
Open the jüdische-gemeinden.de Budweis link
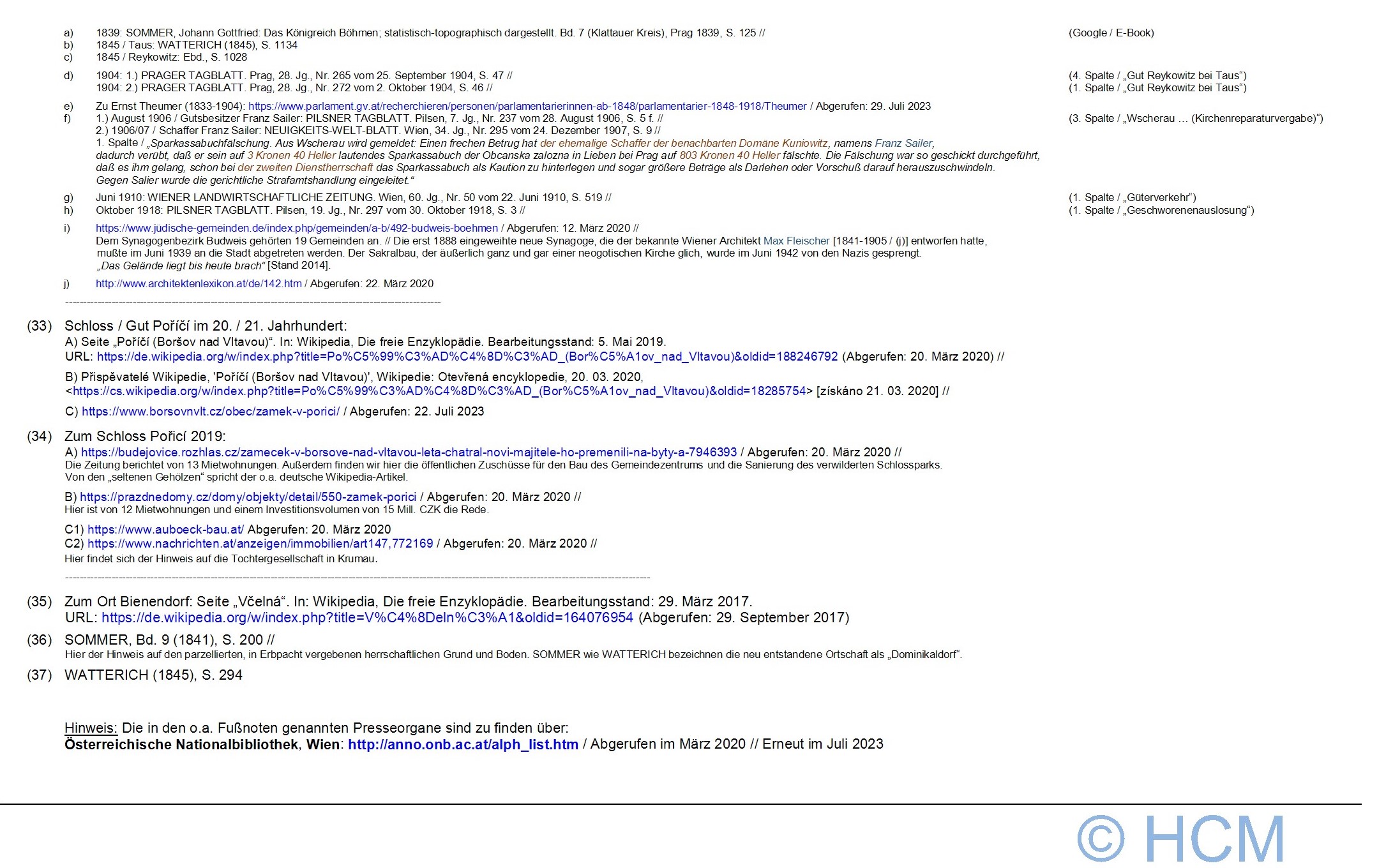[297, 228]
